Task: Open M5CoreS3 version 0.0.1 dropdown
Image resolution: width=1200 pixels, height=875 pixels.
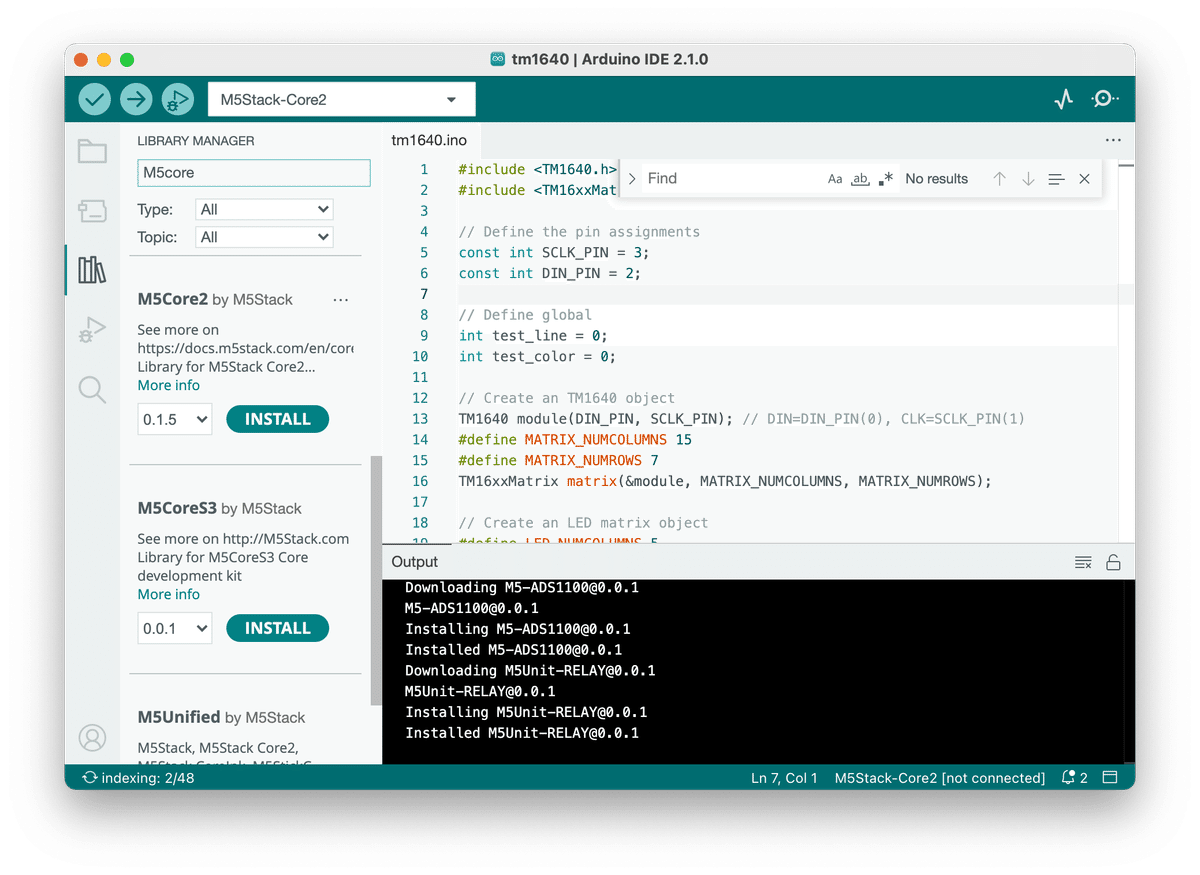Action: tap(175, 628)
